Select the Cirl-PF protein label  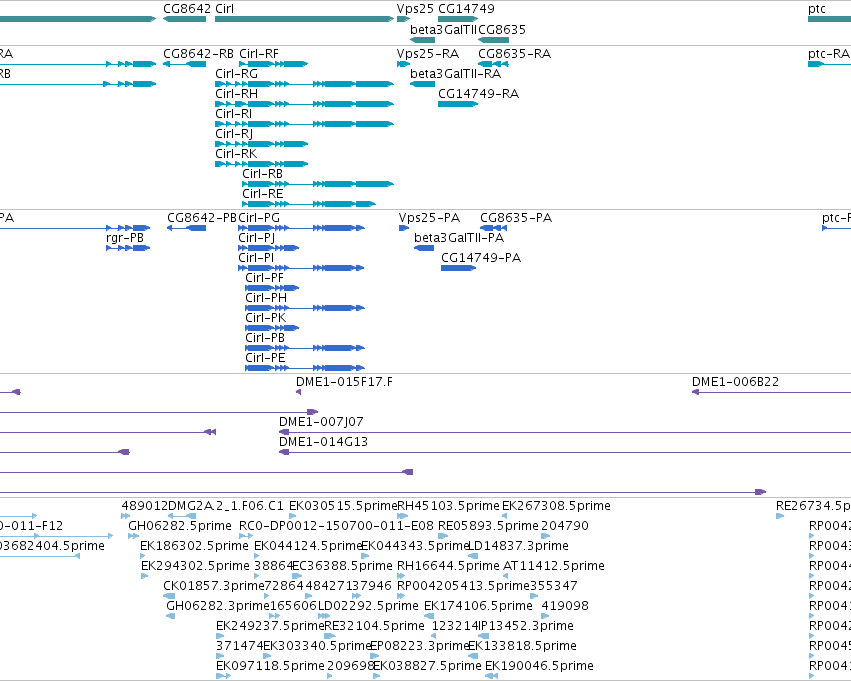265,278
